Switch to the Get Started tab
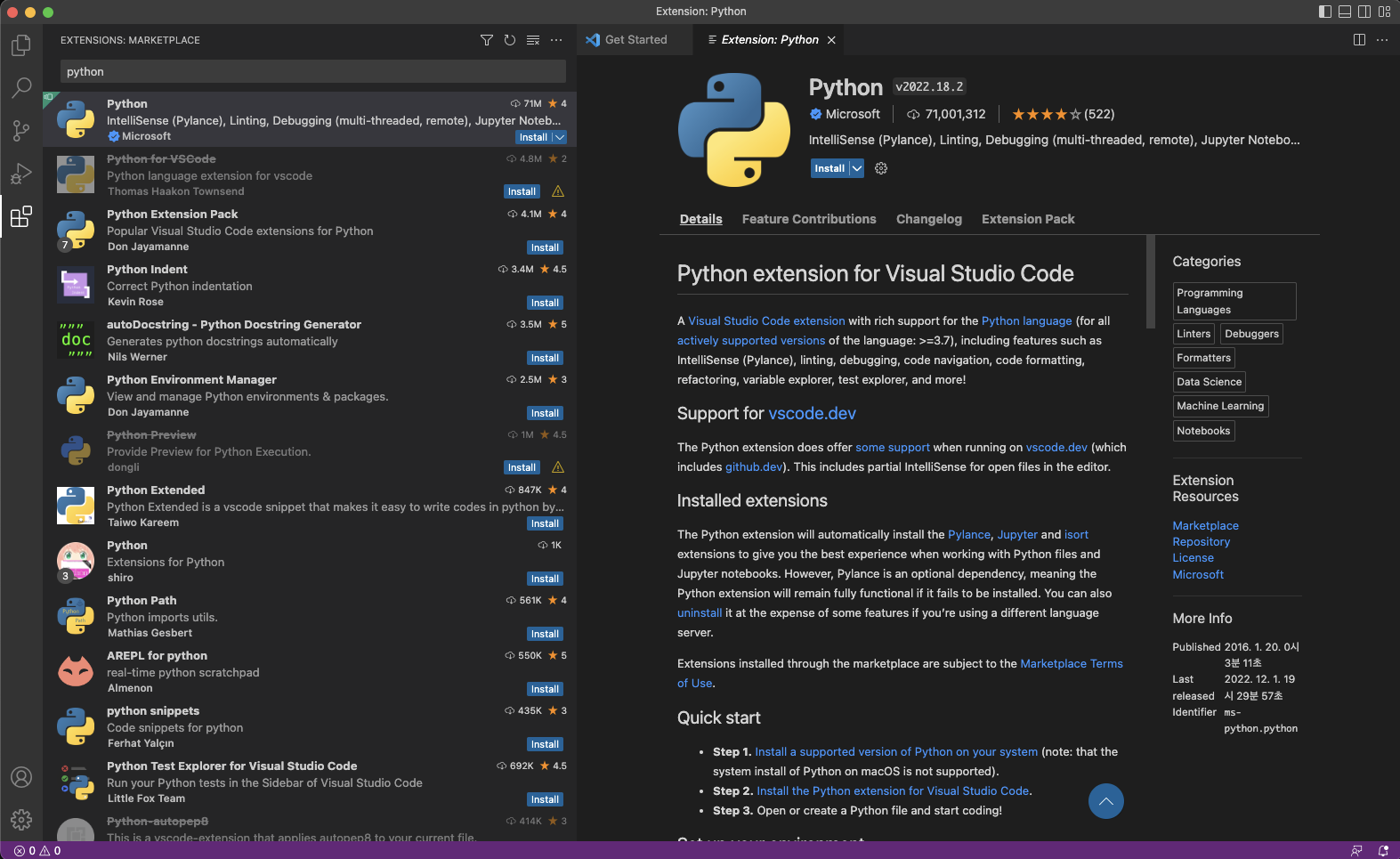The image size is (1400, 859). point(635,40)
